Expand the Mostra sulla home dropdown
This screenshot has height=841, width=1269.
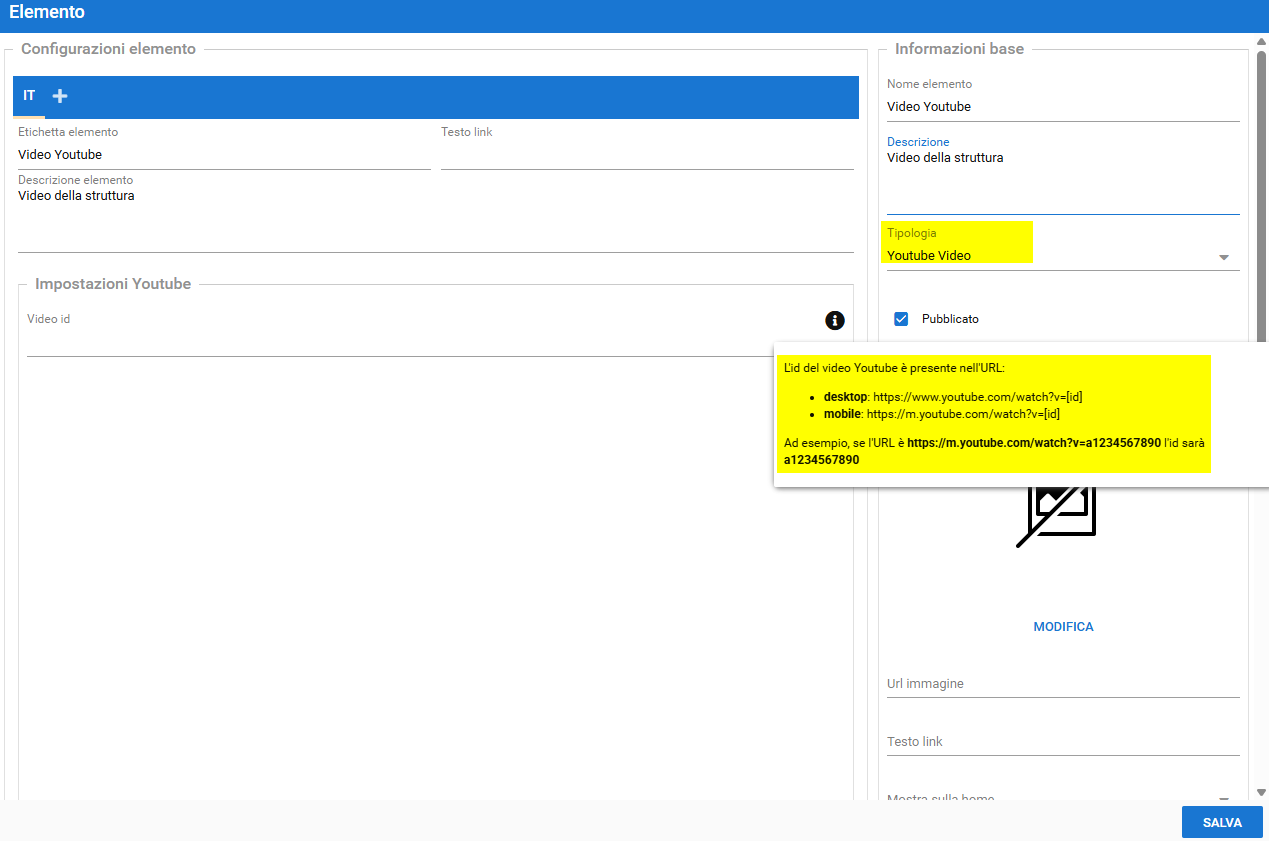[1223, 798]
